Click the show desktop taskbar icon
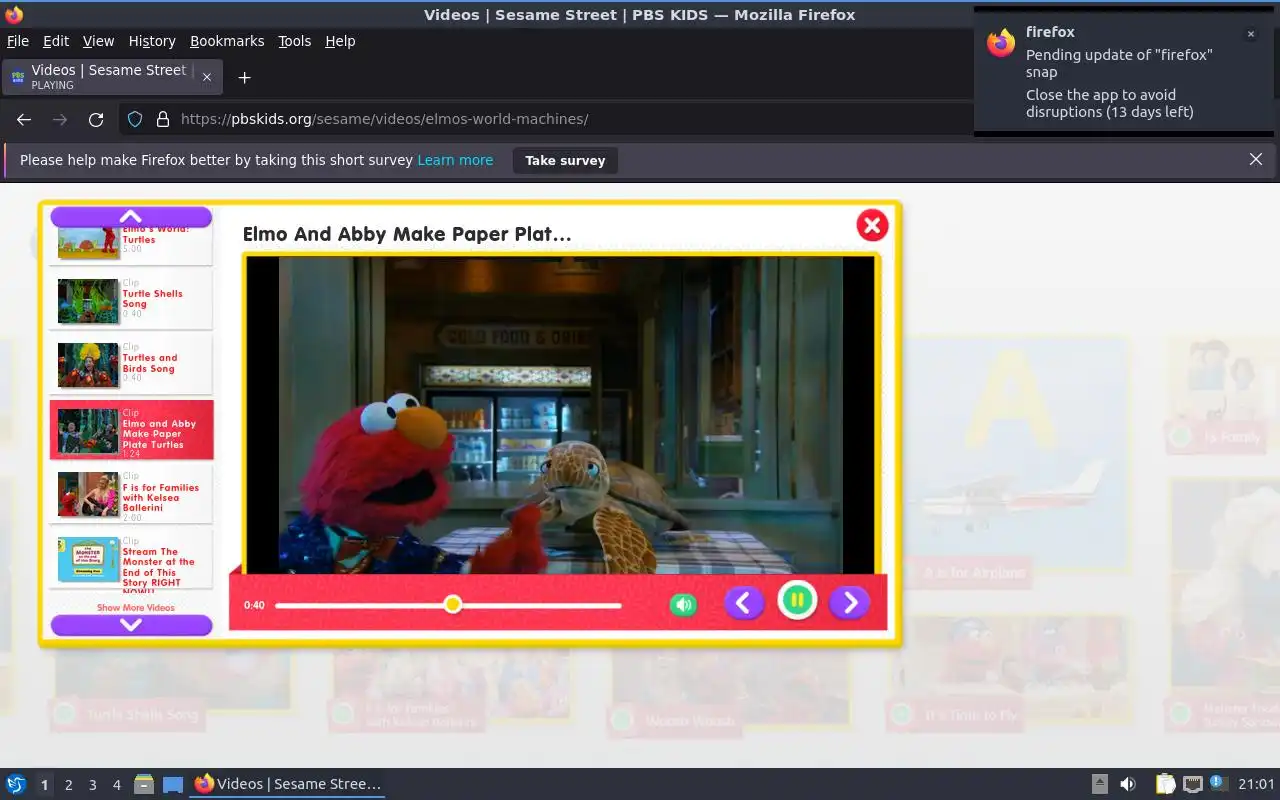 [x=173, y=784]
